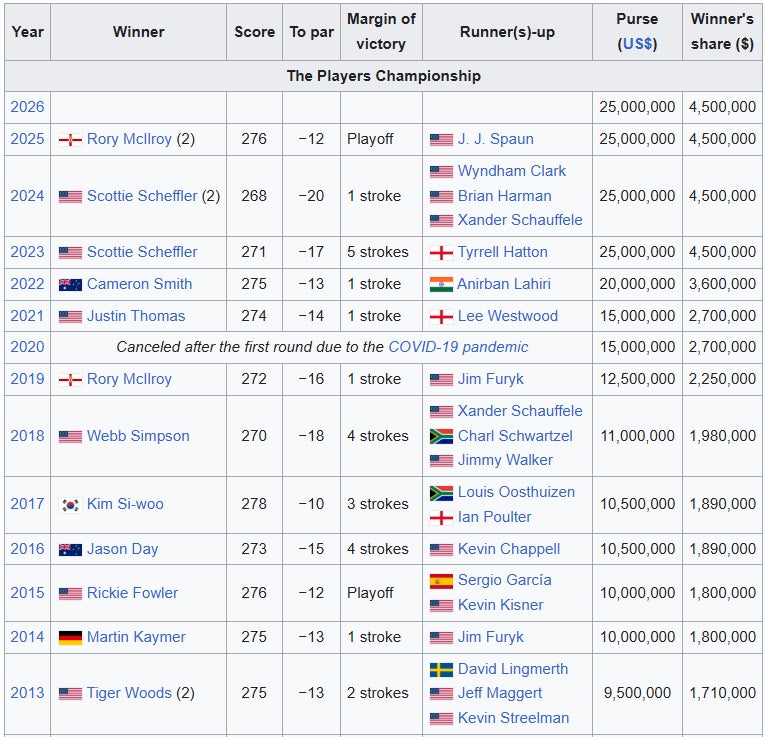Screen dimensions: 765x737
Task: Click the Australian flag beside Cameron Smith
Action: [70, 284]
